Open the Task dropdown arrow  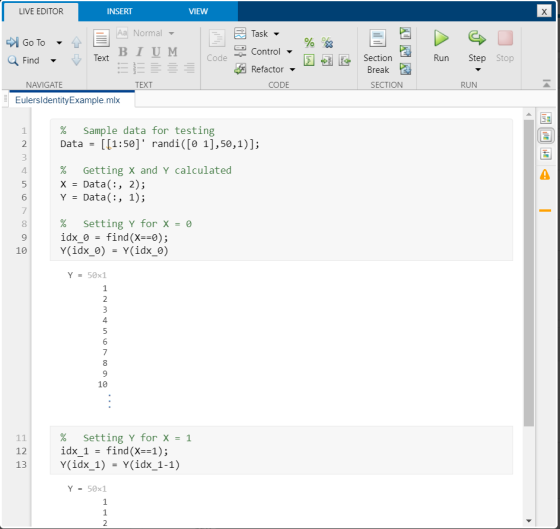point(276,34)
